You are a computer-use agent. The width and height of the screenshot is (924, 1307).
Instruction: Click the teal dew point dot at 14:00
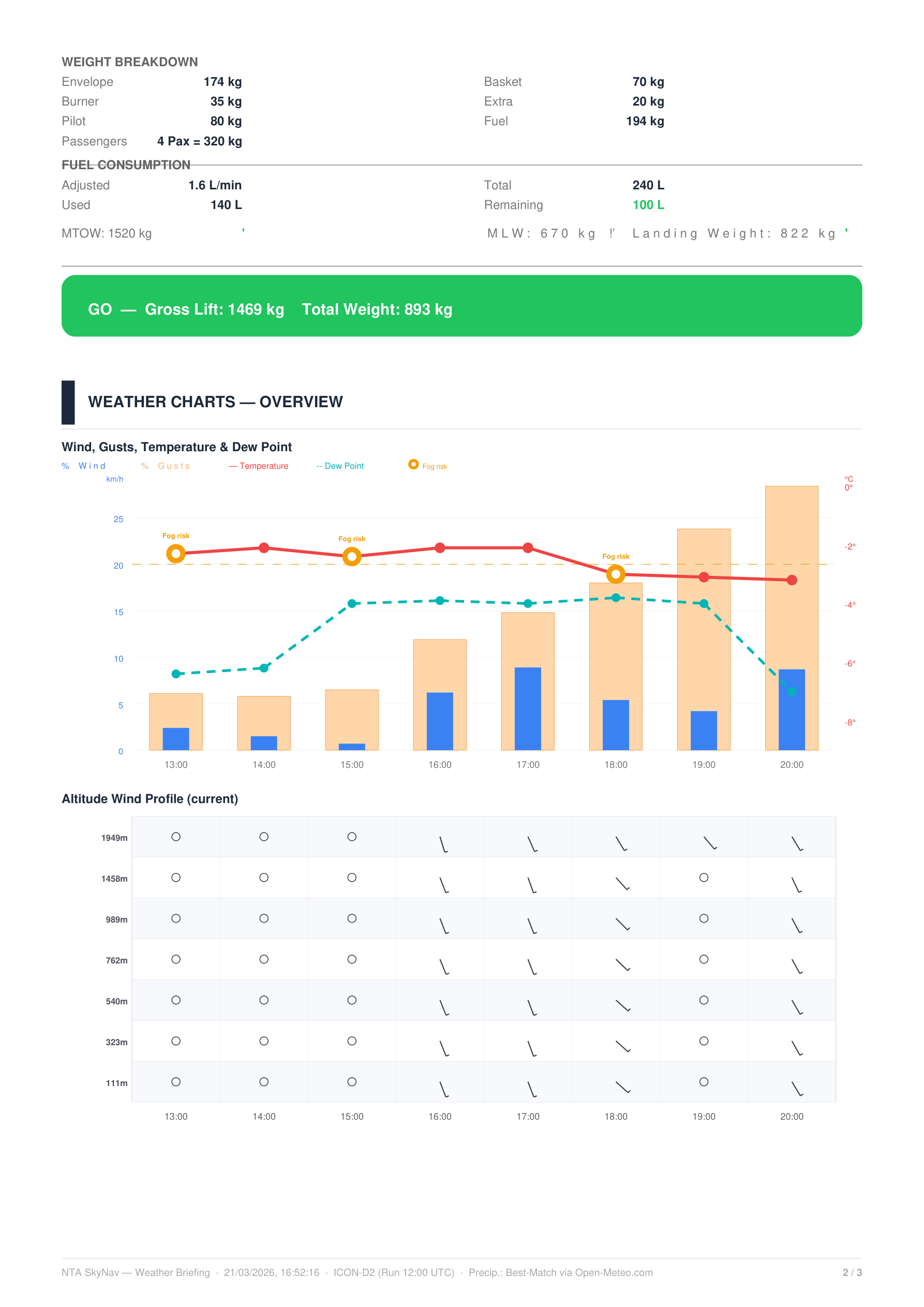263,668
